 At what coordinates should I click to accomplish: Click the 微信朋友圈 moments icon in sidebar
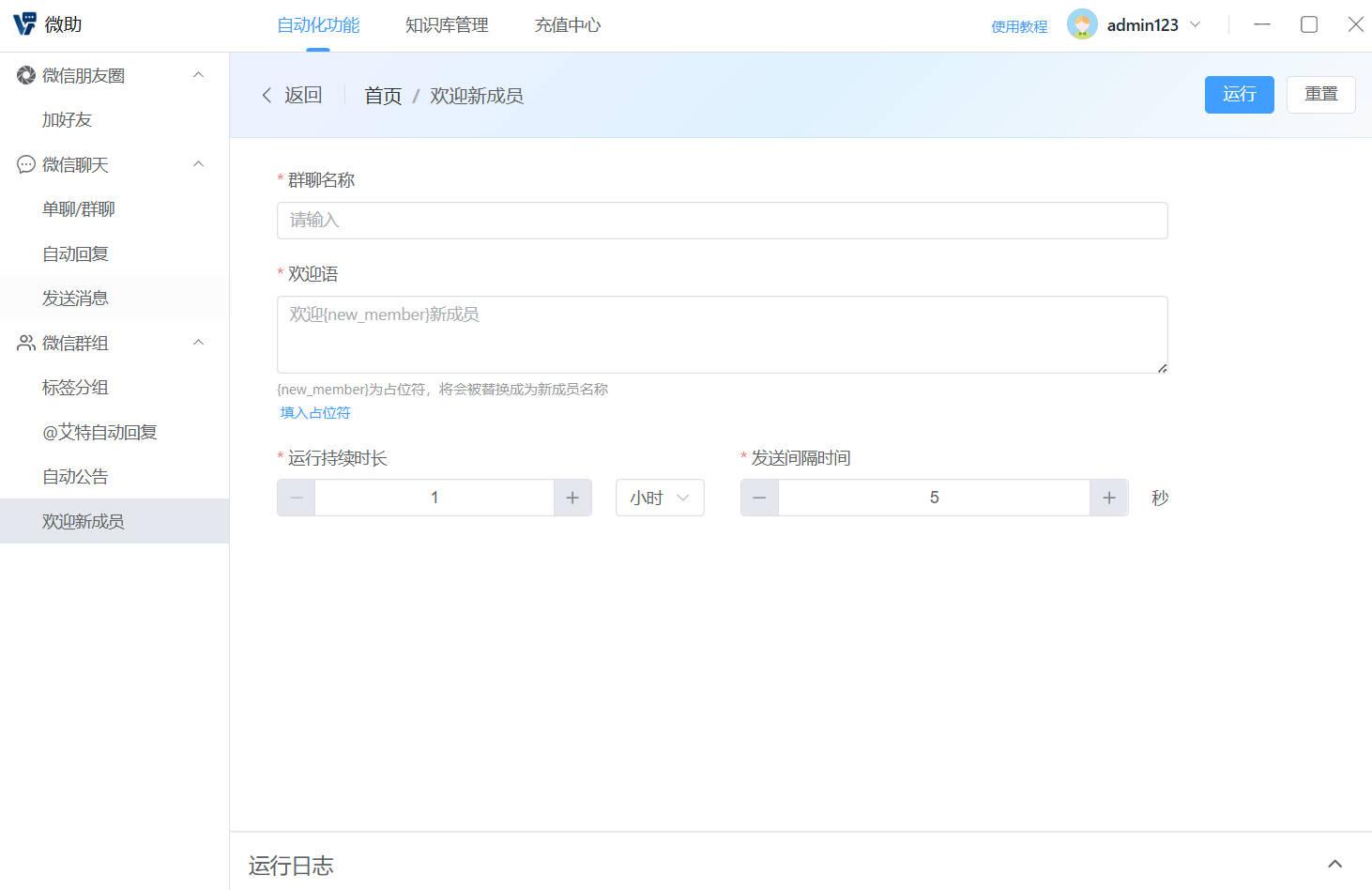coord(25,75)
